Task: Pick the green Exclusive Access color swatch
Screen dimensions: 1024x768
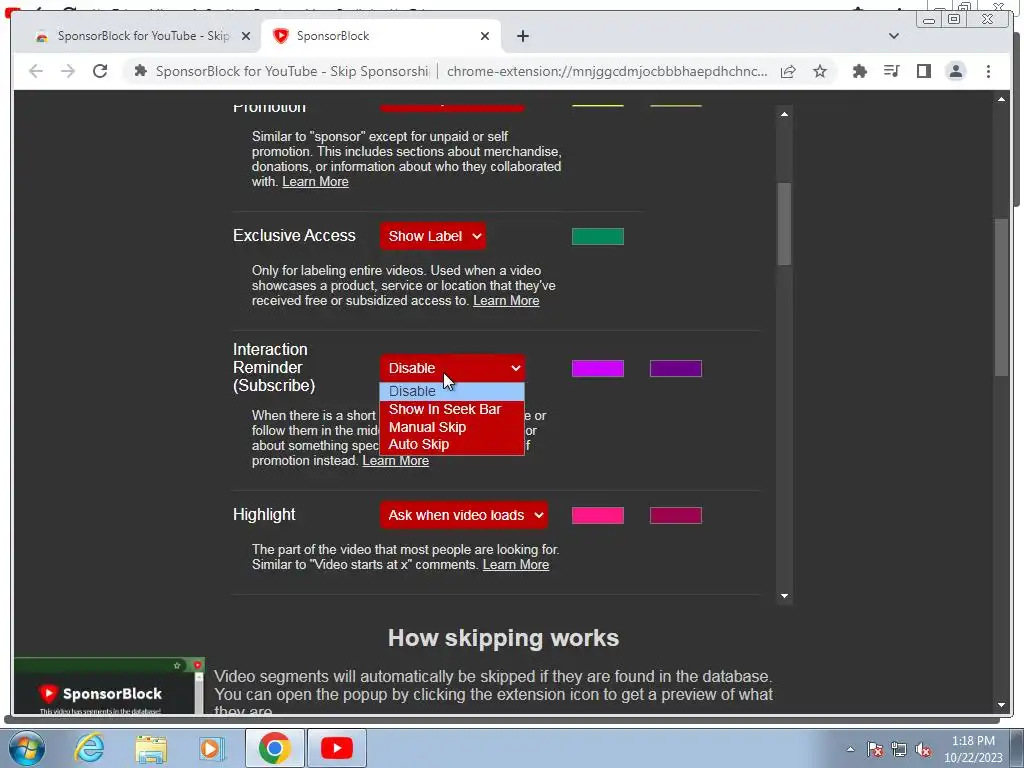Action: (598, 236)
